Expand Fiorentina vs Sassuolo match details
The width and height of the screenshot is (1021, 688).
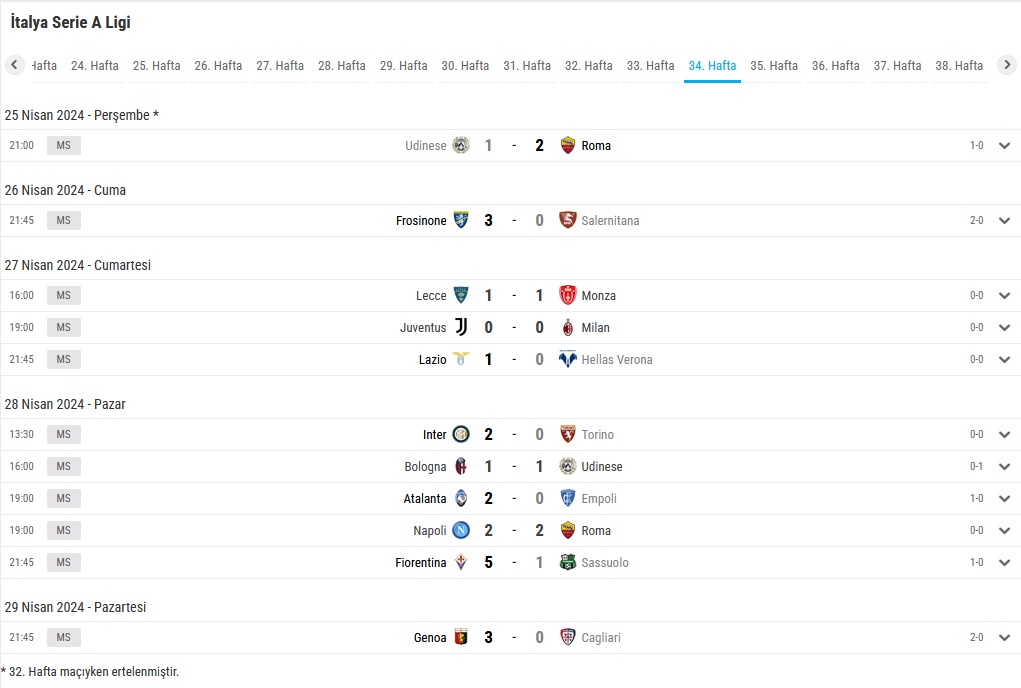(x=1005, y=562)
